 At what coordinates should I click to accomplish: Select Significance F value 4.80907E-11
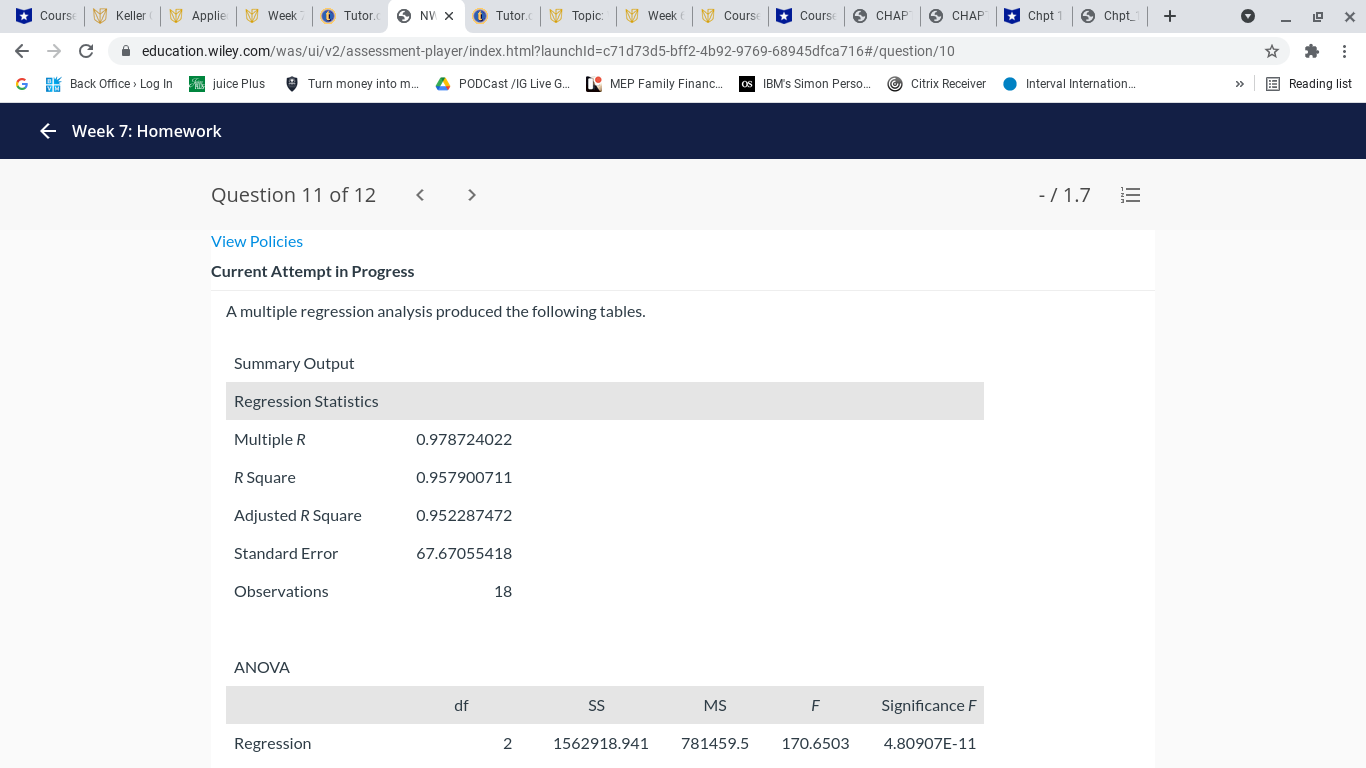click(x=930, y=743)
